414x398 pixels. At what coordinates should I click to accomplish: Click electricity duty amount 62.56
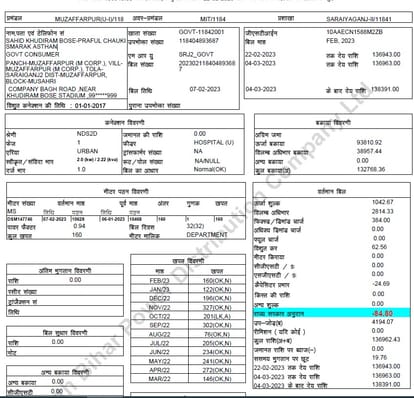tap(379, 247)
